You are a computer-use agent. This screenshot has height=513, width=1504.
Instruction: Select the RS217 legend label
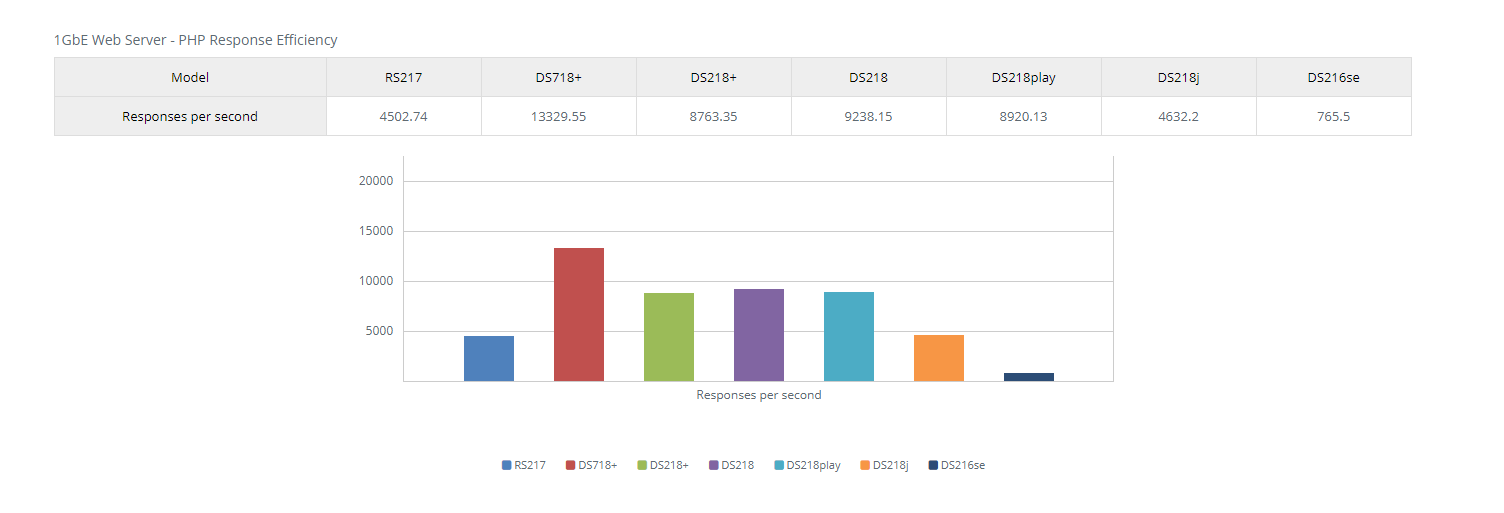530,465
